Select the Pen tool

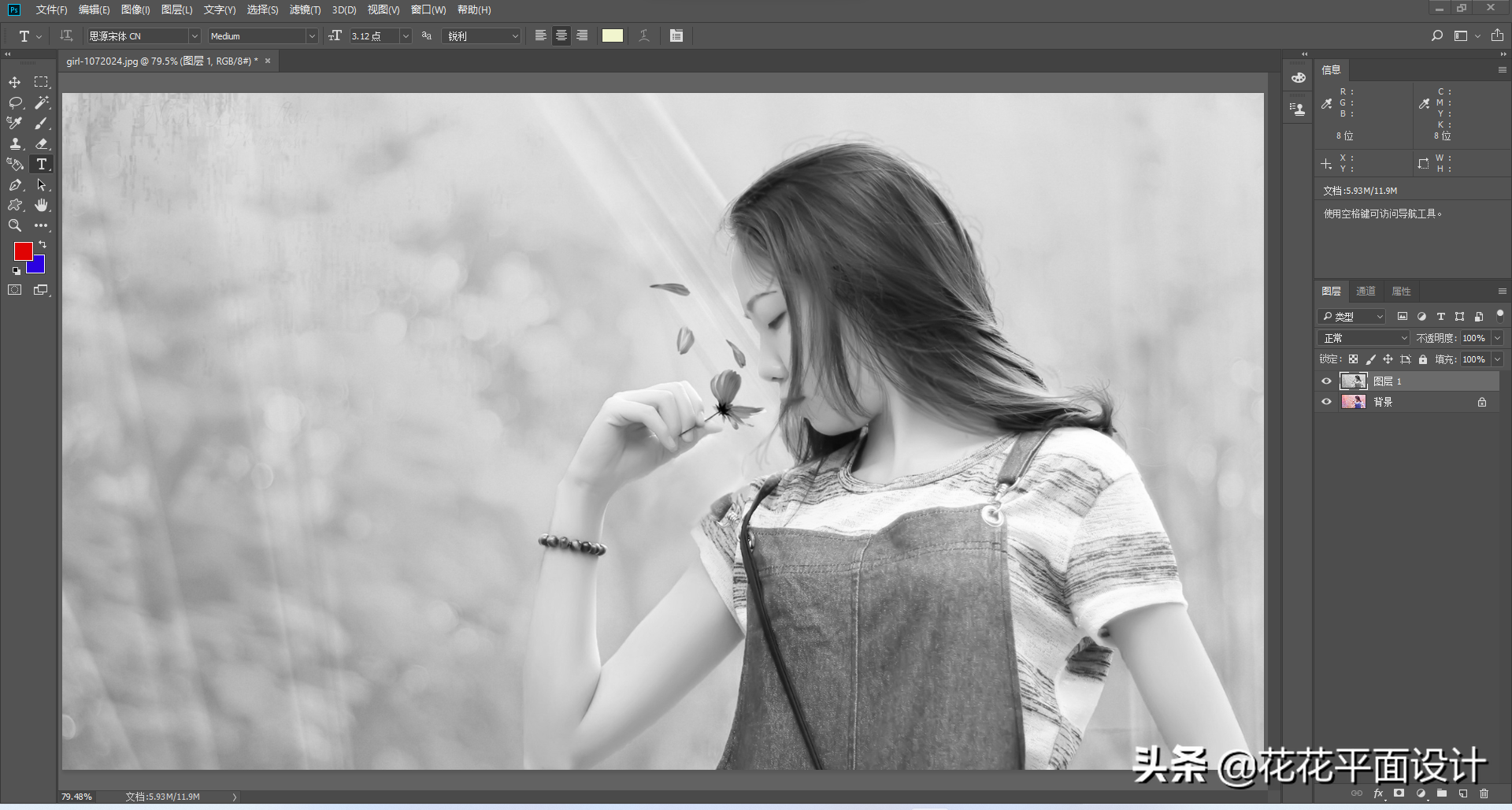[15, 184]
